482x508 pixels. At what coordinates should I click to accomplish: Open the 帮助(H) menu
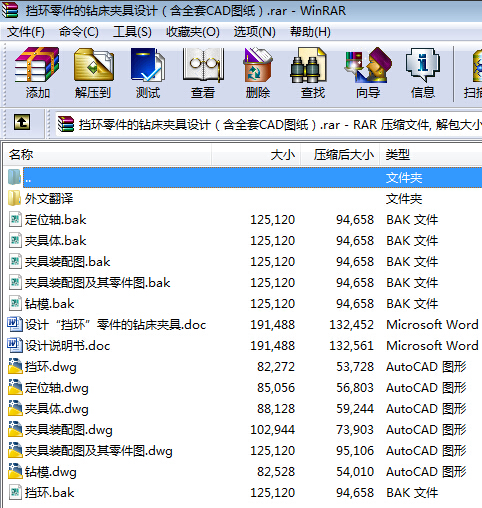pos(310,32)
